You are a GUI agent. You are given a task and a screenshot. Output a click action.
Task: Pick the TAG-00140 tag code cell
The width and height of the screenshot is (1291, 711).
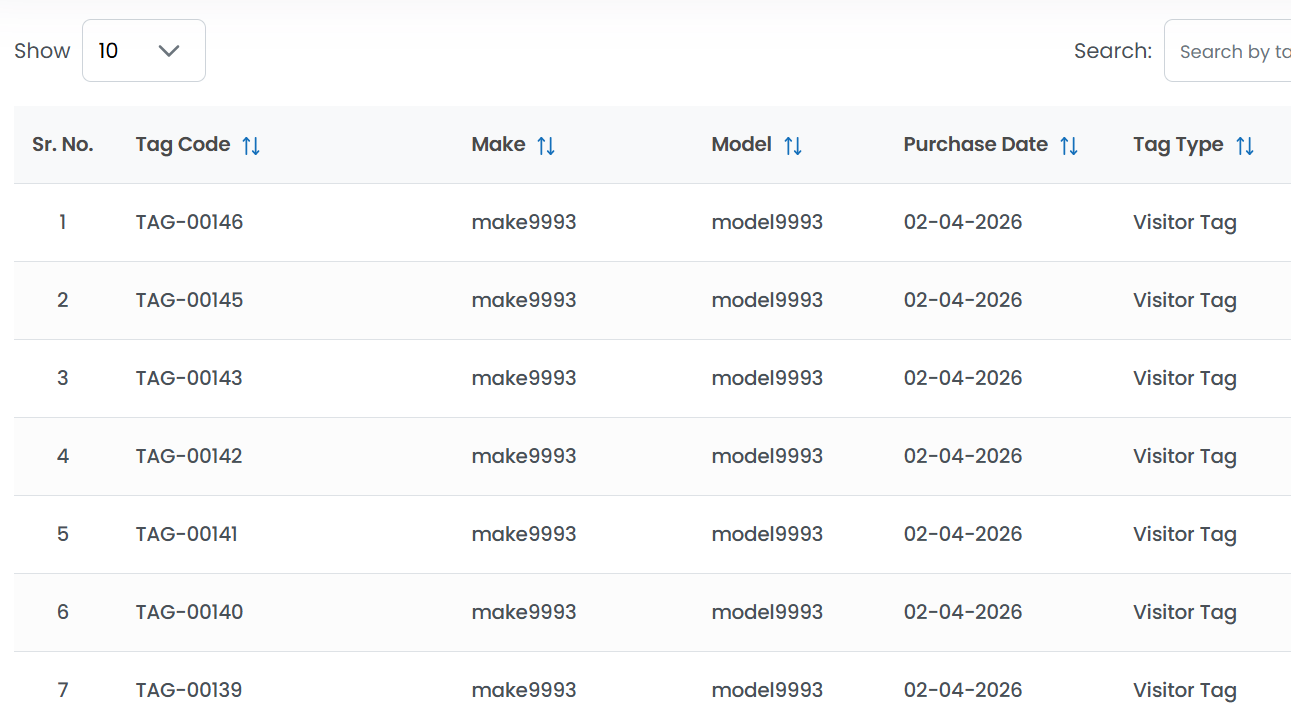point(189,612)
